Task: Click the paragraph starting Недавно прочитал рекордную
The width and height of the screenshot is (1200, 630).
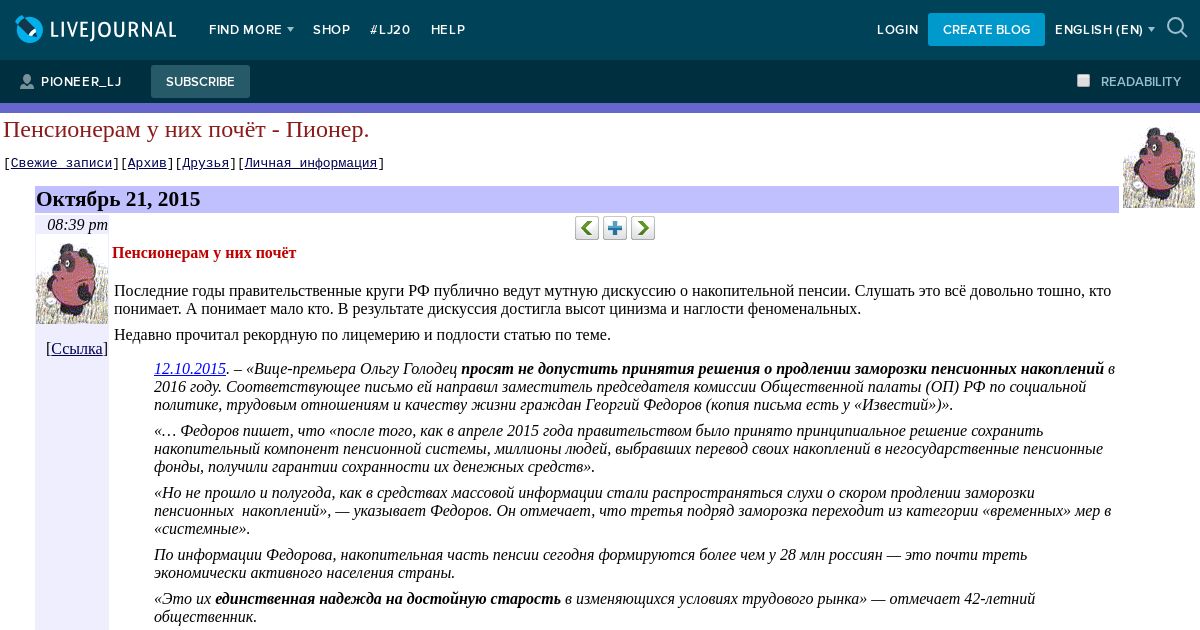Action: (x=362, y=335)
